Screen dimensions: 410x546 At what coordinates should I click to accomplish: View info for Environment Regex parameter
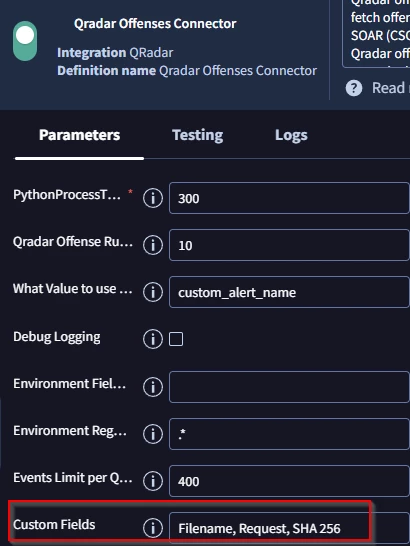pos(153,434)
